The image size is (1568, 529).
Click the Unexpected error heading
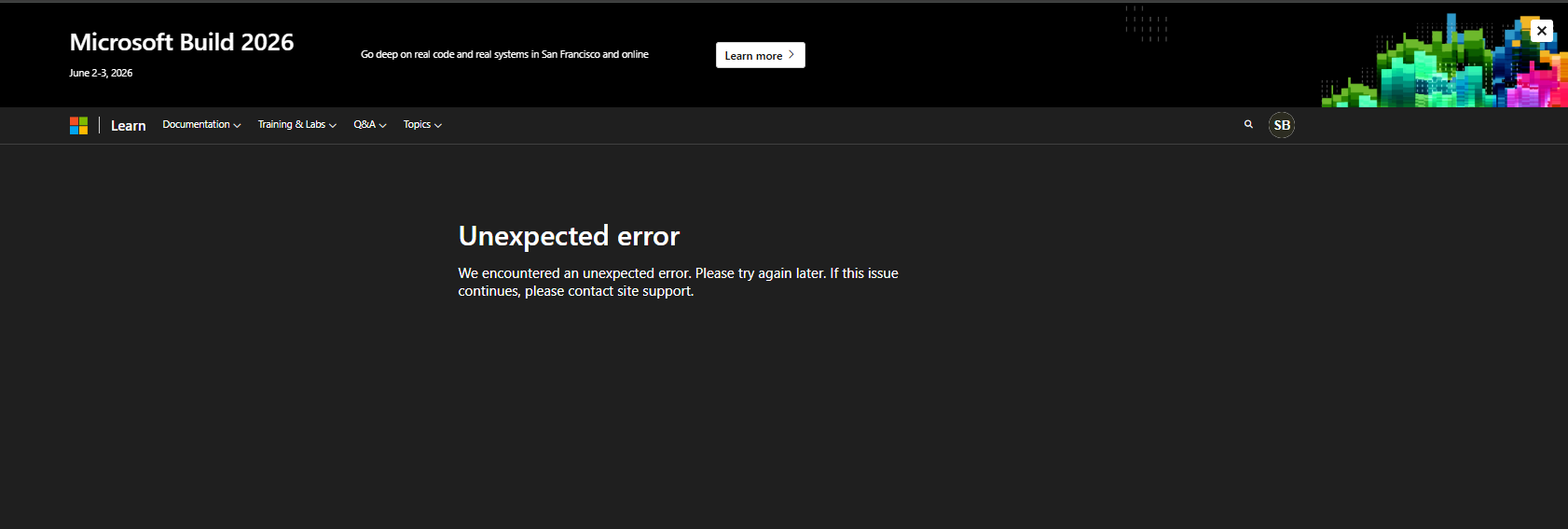569,236
